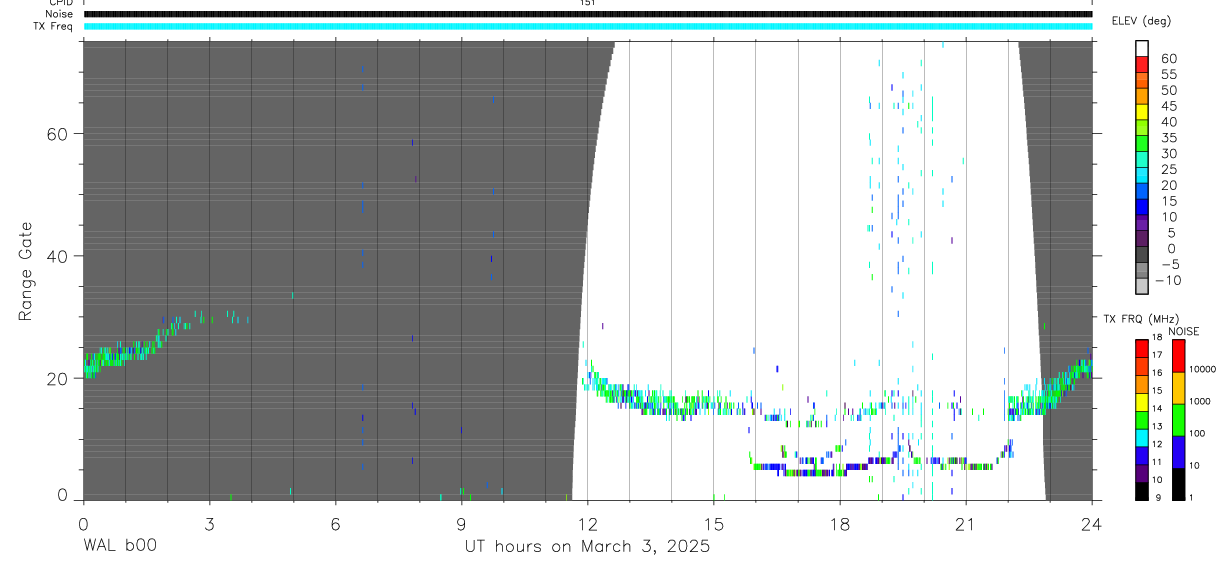This screenshot has width=1228, height=567.
Task: Click the 1000 value in the NOISE legend
Action: [1202, 401]
